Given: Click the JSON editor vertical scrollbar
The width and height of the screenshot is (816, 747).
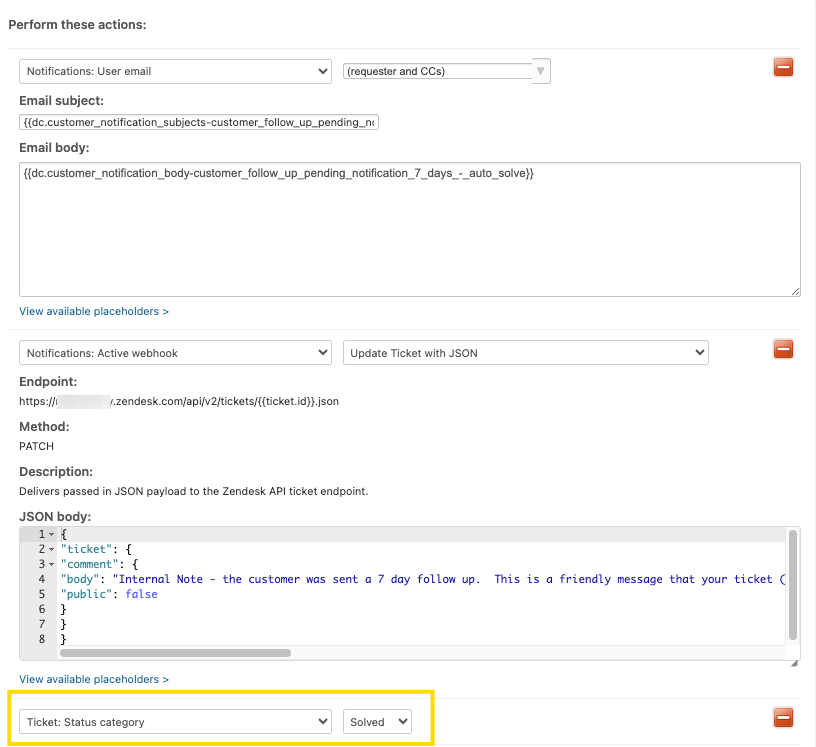Looking at the screenshot, I should (x=793, y=584).
